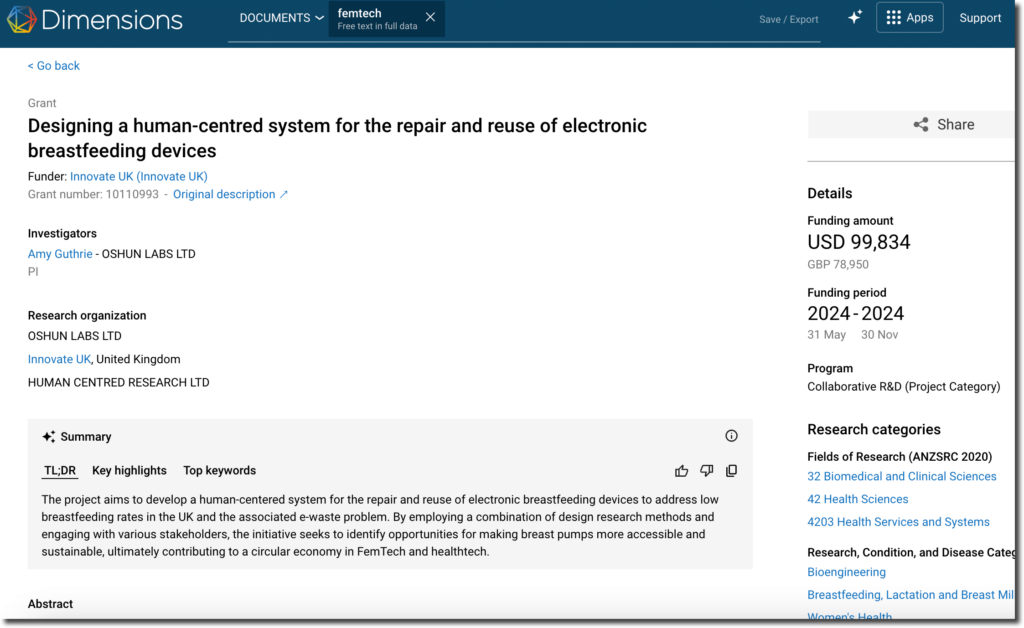1024x628 pixels.
Task: Open investigator Amy Guthrie's profile
Action: (60, 254)
